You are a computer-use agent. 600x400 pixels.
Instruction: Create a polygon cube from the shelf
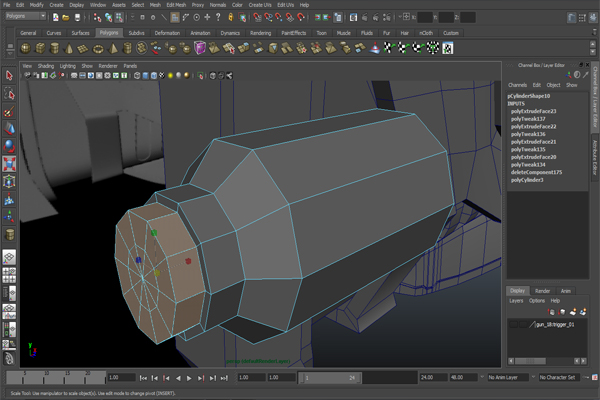(x=40, y=49)
